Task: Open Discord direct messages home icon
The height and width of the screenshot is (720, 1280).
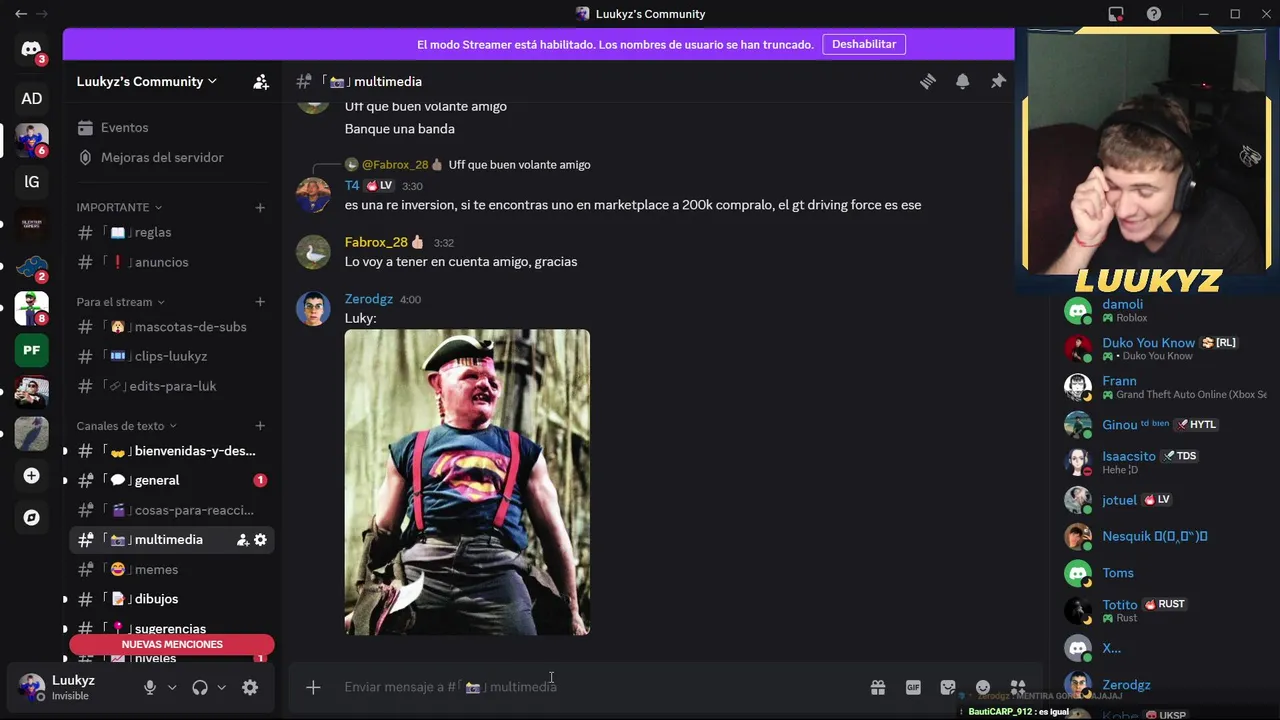Action: pos(32,49)
